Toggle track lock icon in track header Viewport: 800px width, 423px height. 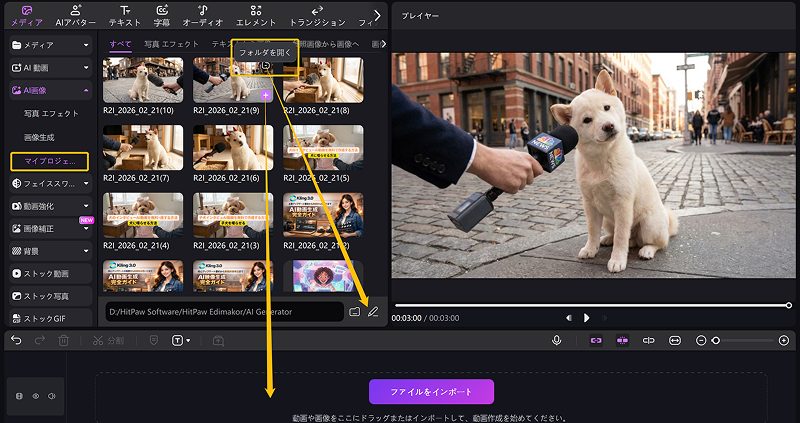tap(19, 396)
